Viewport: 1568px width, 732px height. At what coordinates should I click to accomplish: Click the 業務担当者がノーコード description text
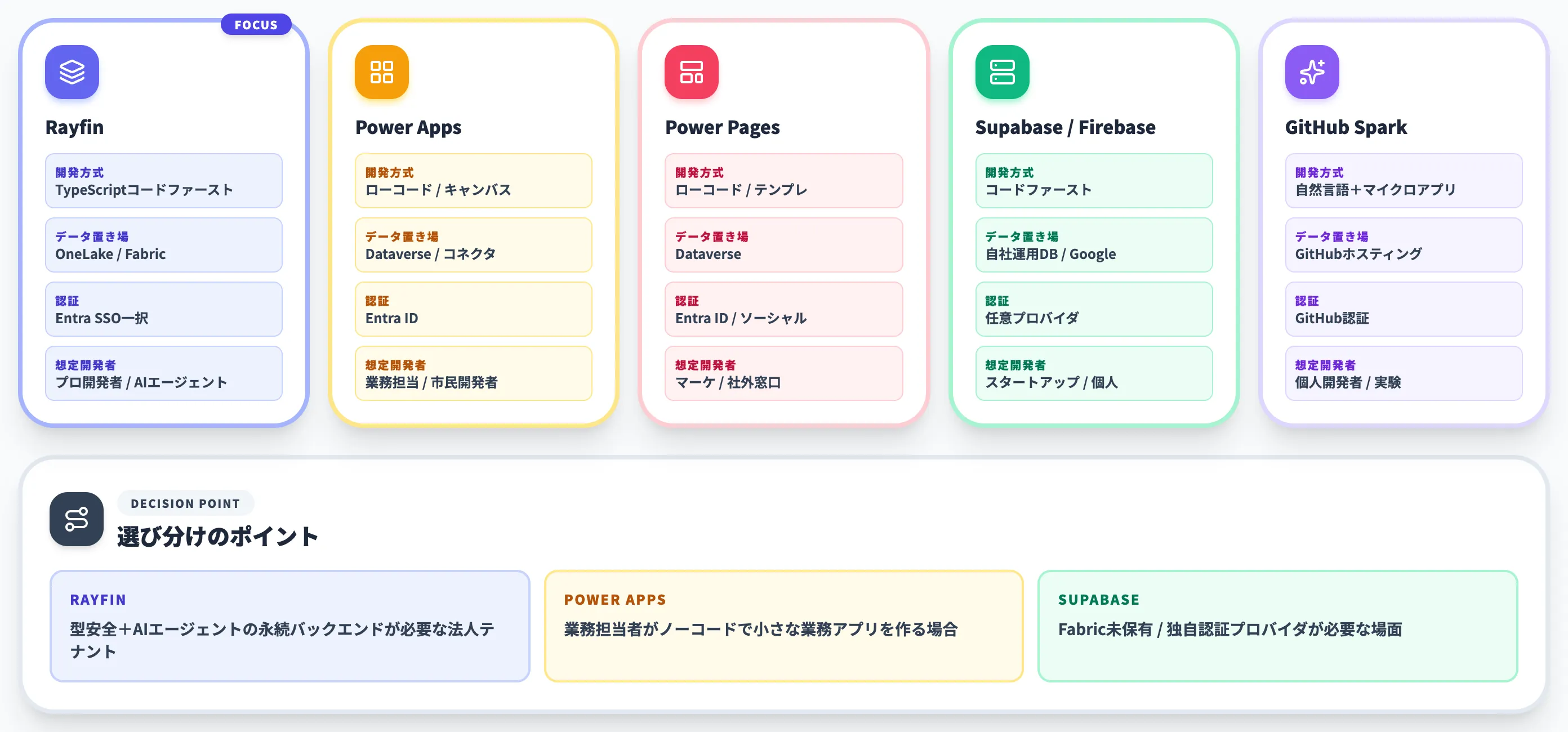[761, 629]
